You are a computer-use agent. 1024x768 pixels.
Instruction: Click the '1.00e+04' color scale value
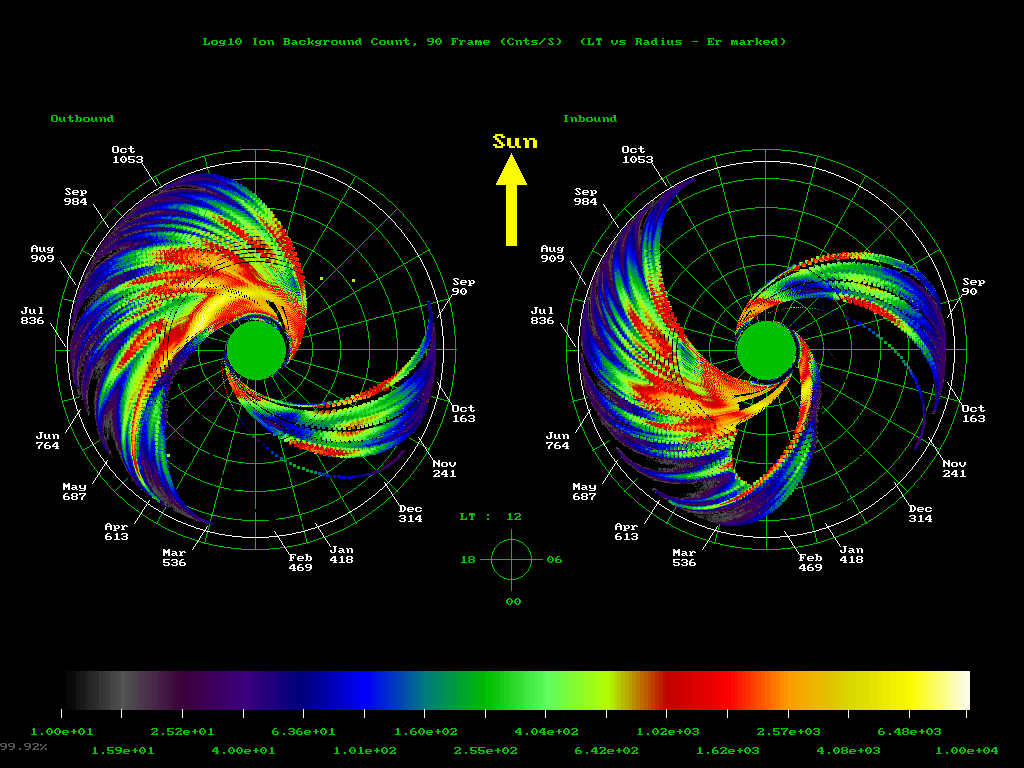coord(968,751)
